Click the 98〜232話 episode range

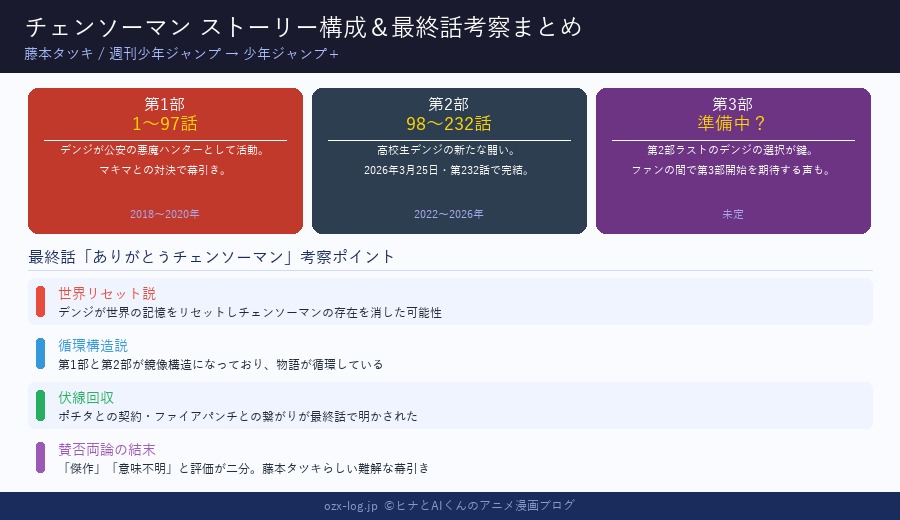449,123
